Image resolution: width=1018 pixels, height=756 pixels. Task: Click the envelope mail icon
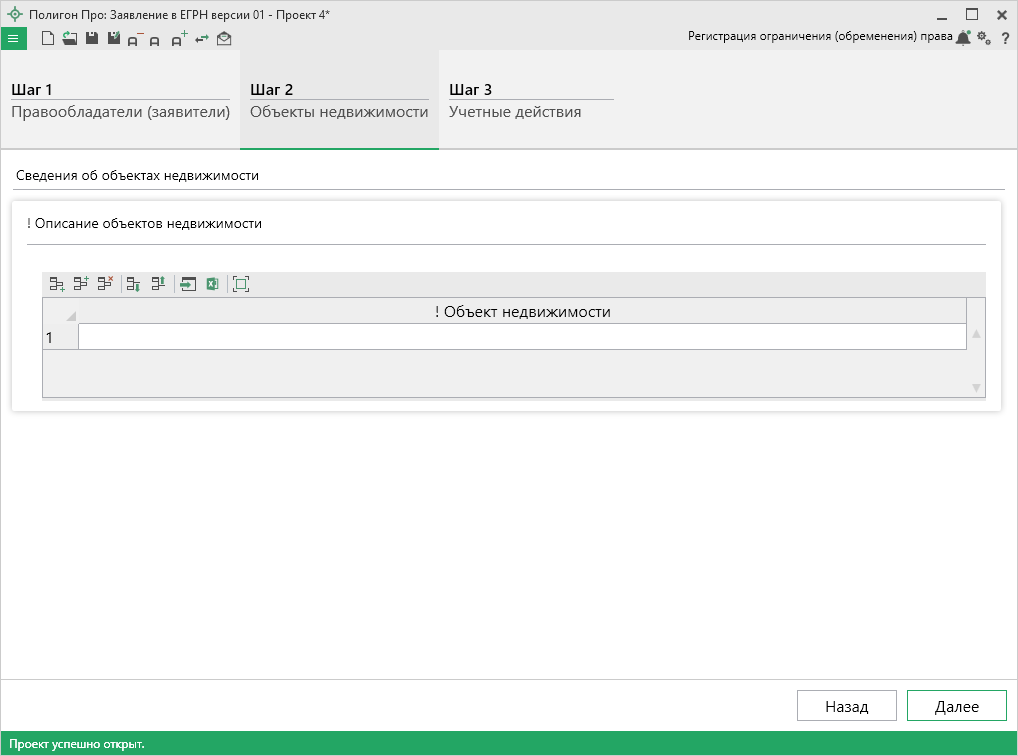click(224, 39)
